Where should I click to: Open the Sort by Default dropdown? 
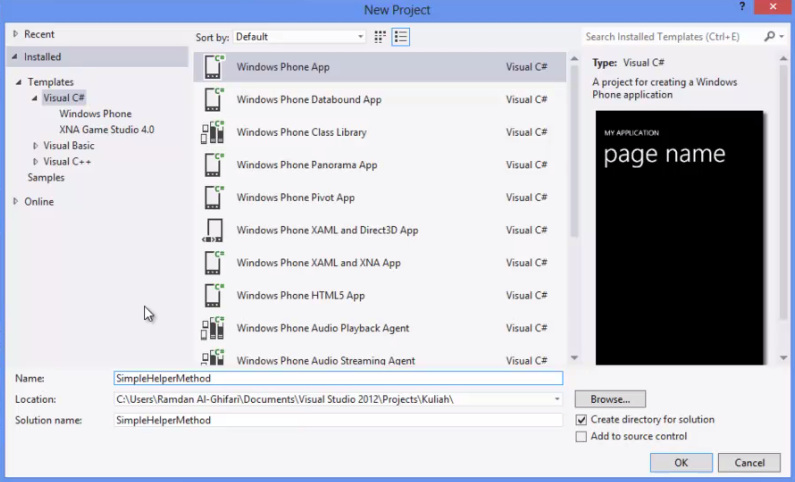[299, 36]
